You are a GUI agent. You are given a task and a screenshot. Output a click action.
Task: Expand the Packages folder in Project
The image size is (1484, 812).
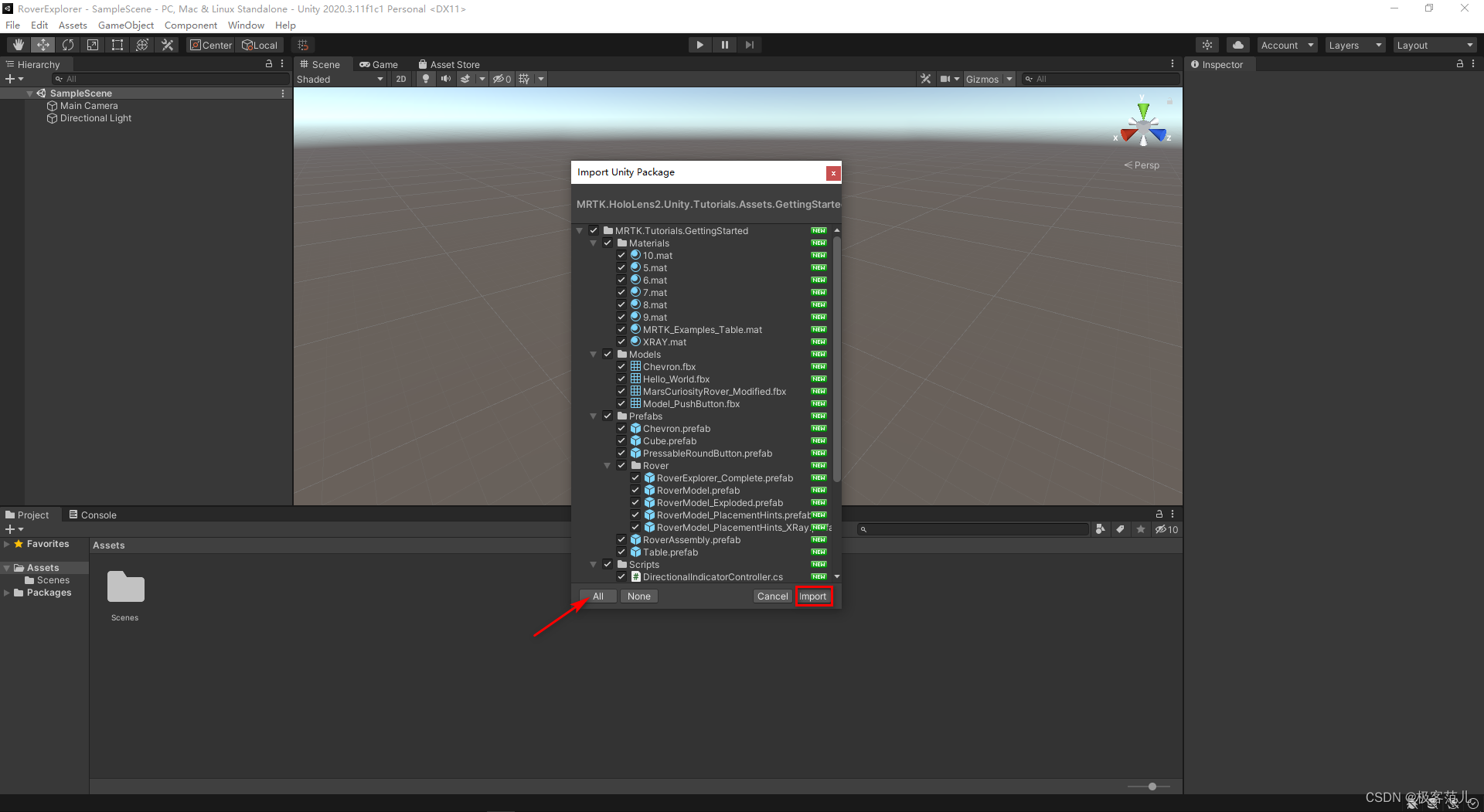coord(7,593)
